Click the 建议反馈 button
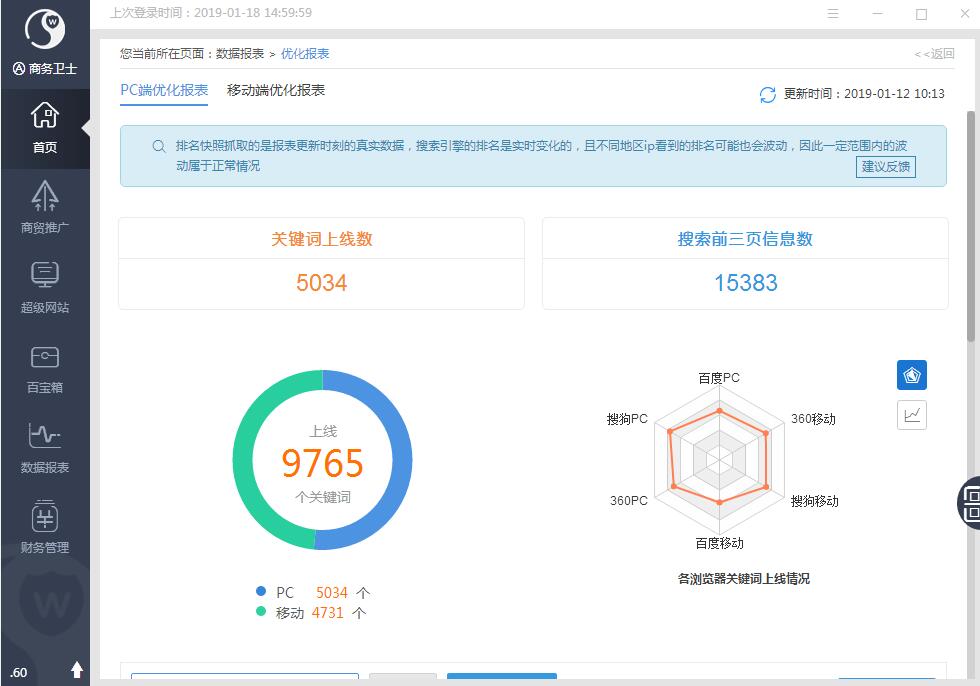Screen dimensions: 980x686 click(x=886, y=167)
